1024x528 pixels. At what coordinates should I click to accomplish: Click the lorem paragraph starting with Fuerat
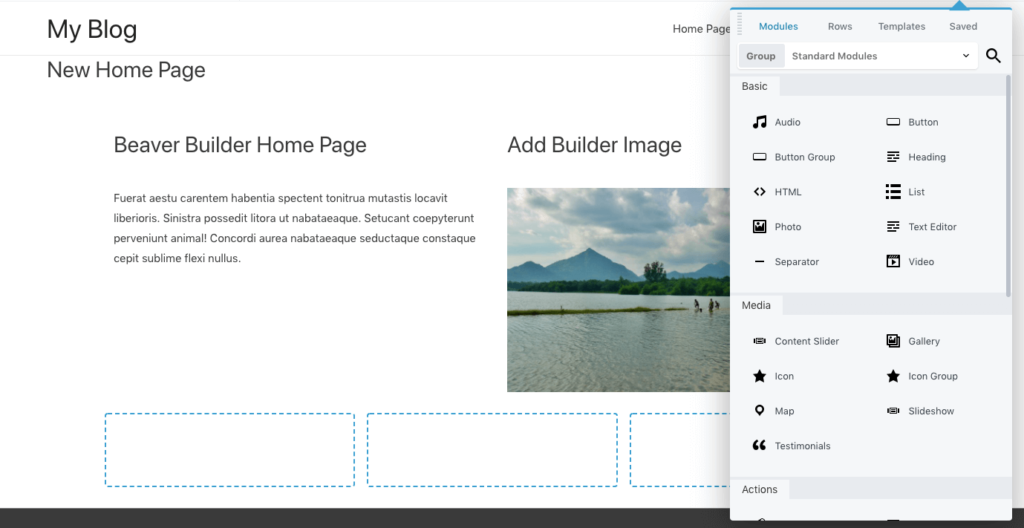(x=295, y=228)
